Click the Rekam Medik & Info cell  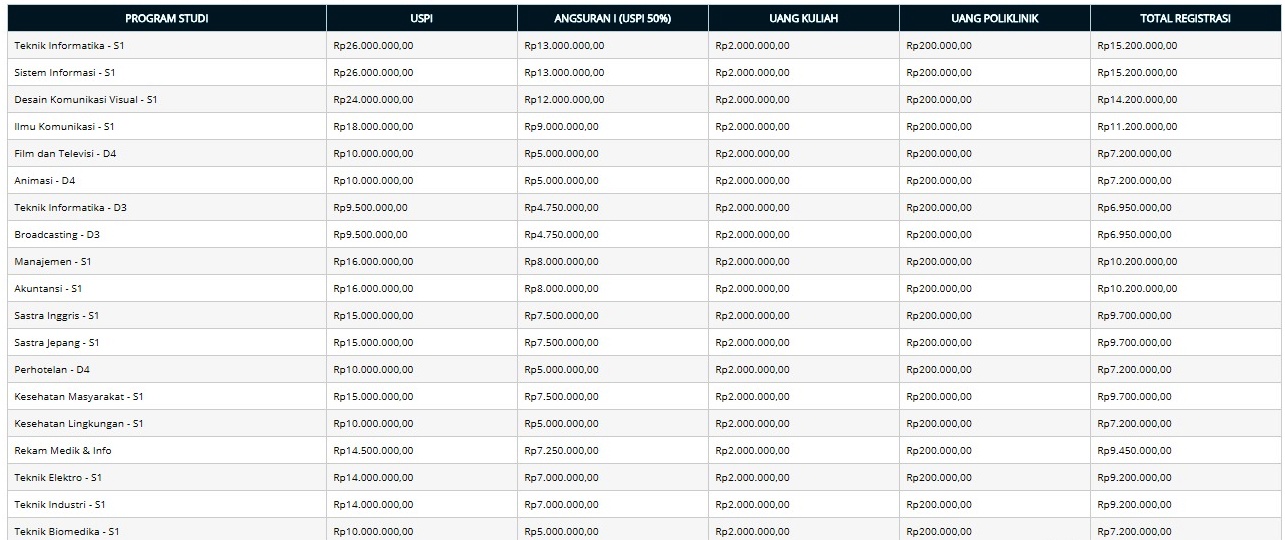(x=63, y=450)
